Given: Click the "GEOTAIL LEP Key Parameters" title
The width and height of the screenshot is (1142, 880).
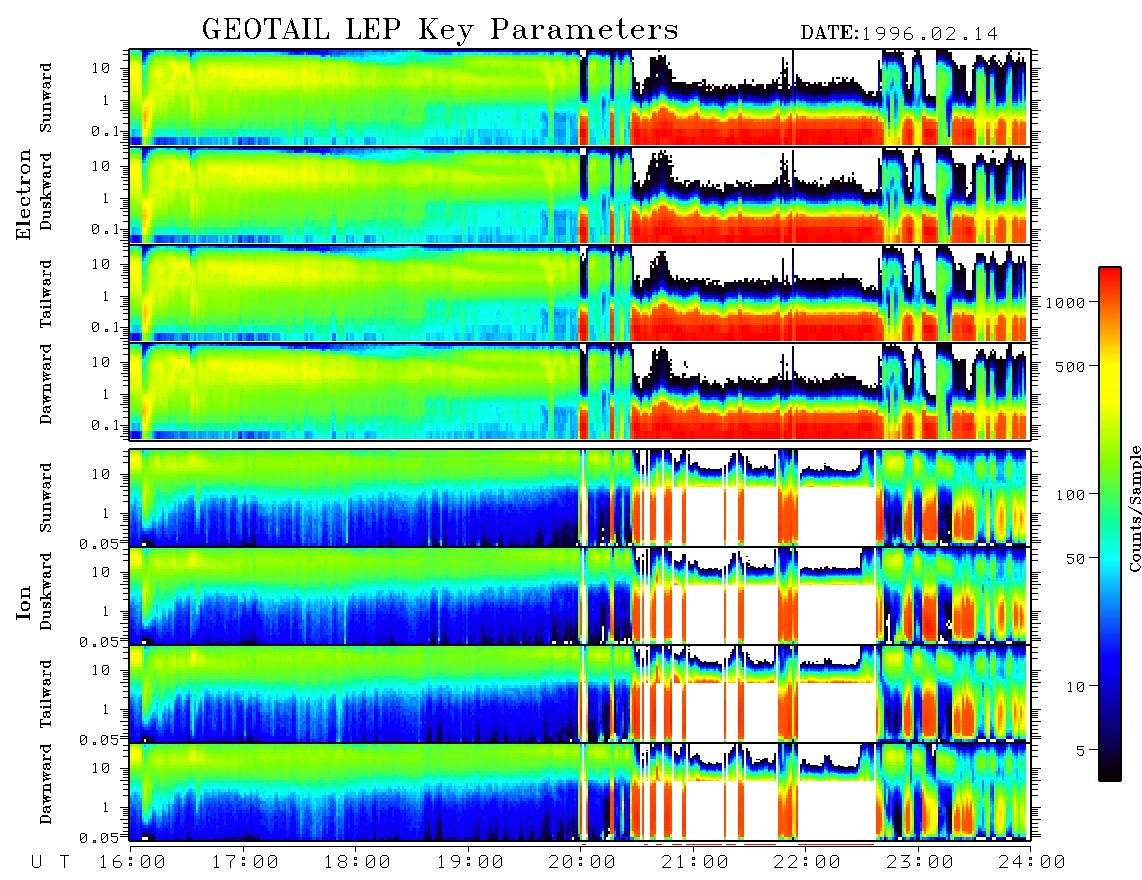Looking at the screenshot, I should coord(440,30).
